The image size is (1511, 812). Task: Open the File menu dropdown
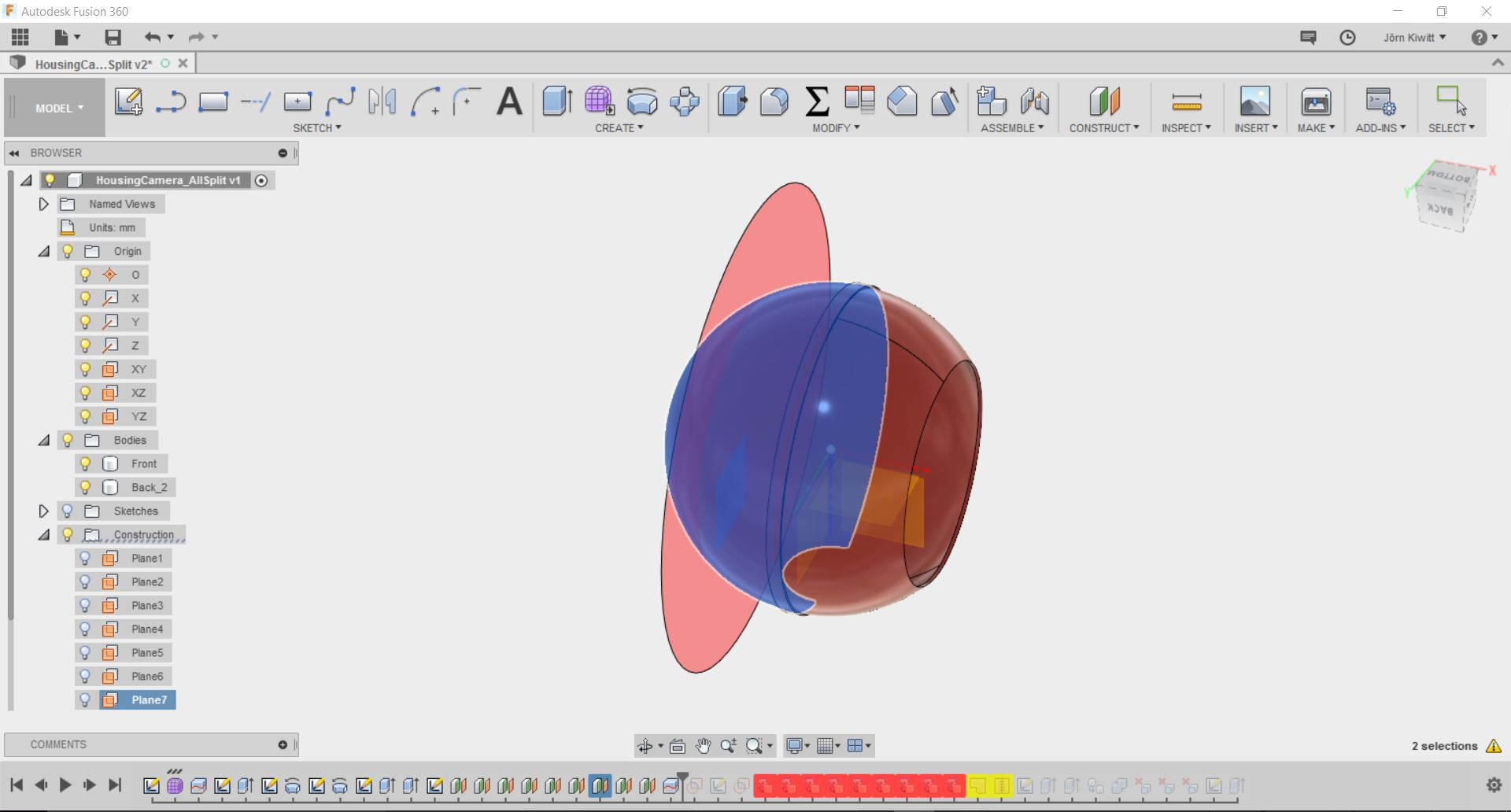click(68, 37)
